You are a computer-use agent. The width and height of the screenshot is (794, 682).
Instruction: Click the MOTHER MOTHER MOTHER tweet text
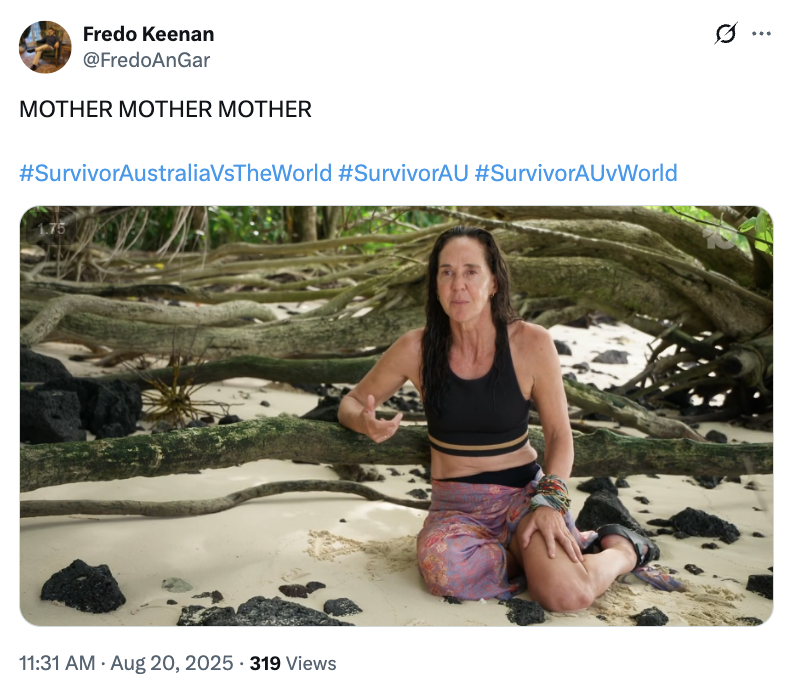[x=166, y=109]
